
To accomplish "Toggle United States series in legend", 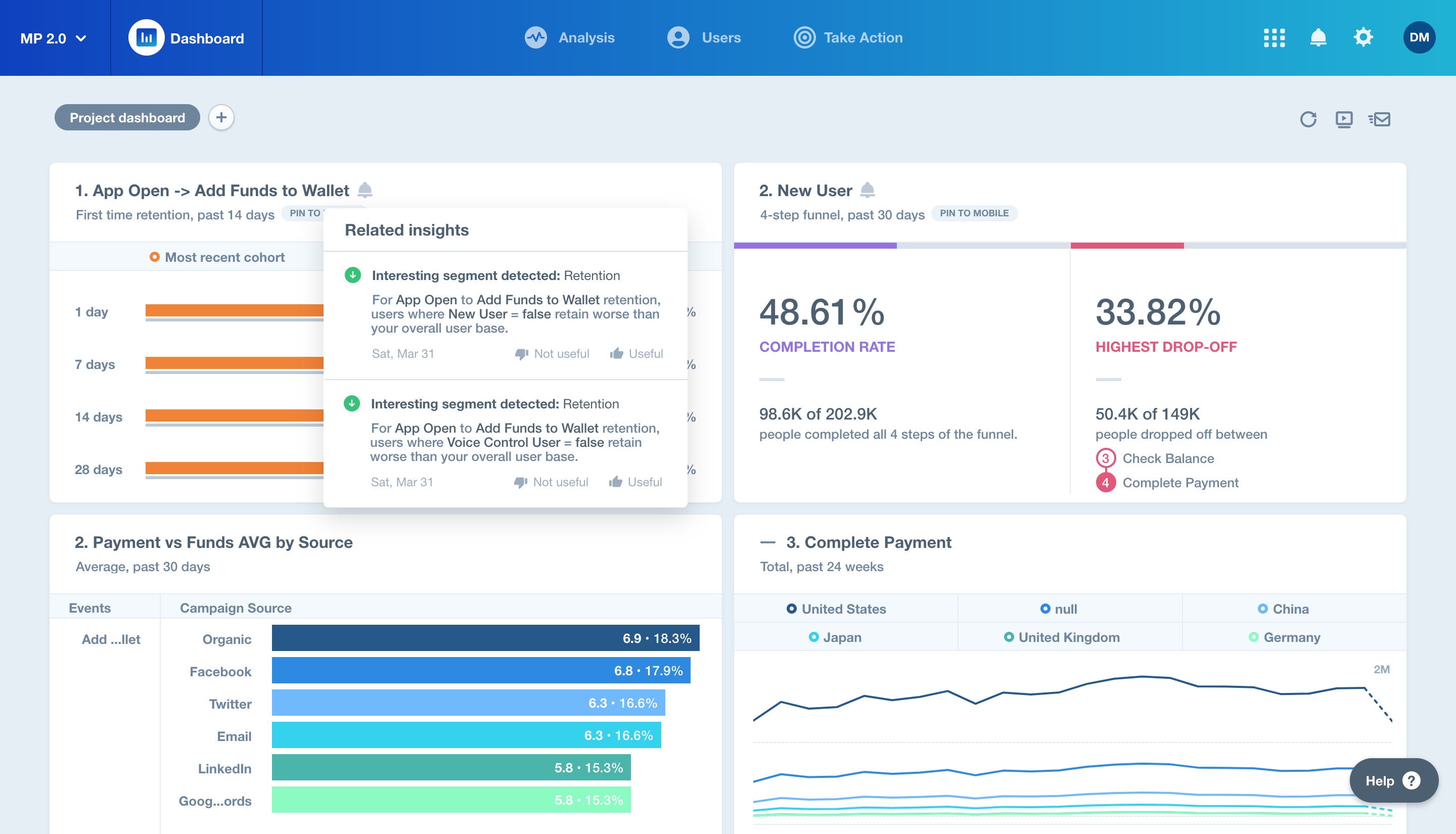I will pos(836,609).
